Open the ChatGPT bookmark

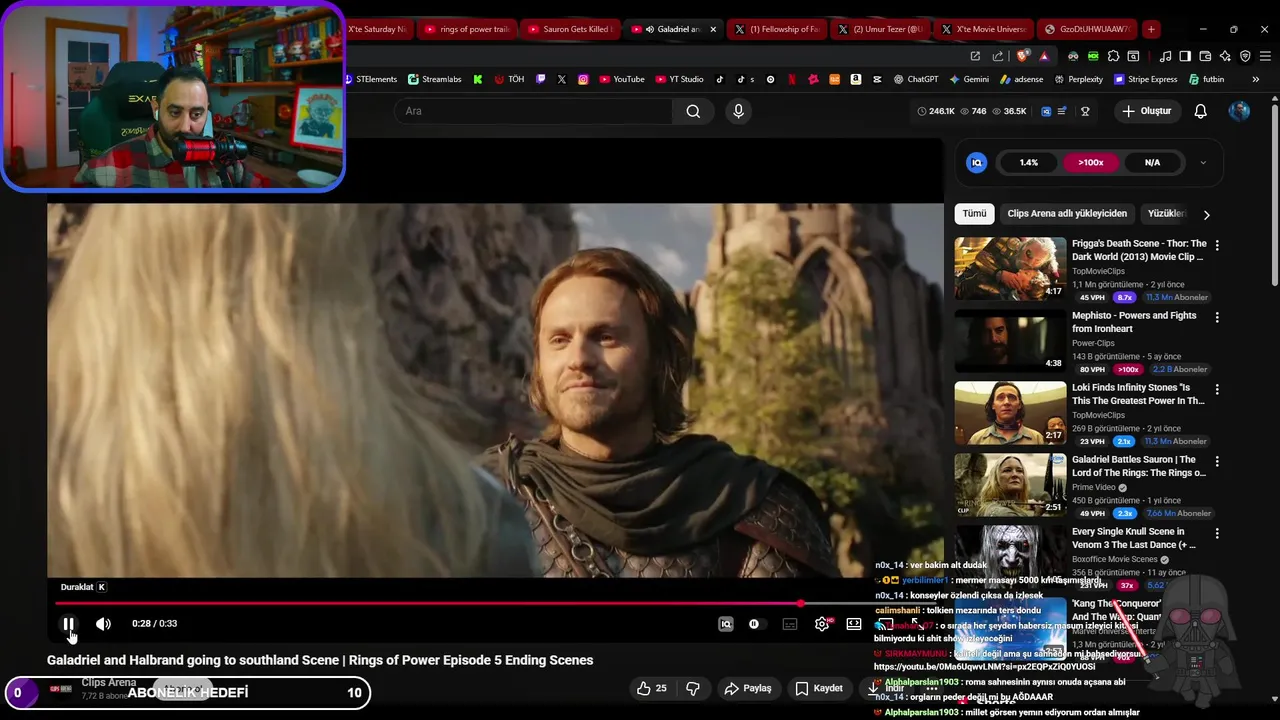point(915,79)
